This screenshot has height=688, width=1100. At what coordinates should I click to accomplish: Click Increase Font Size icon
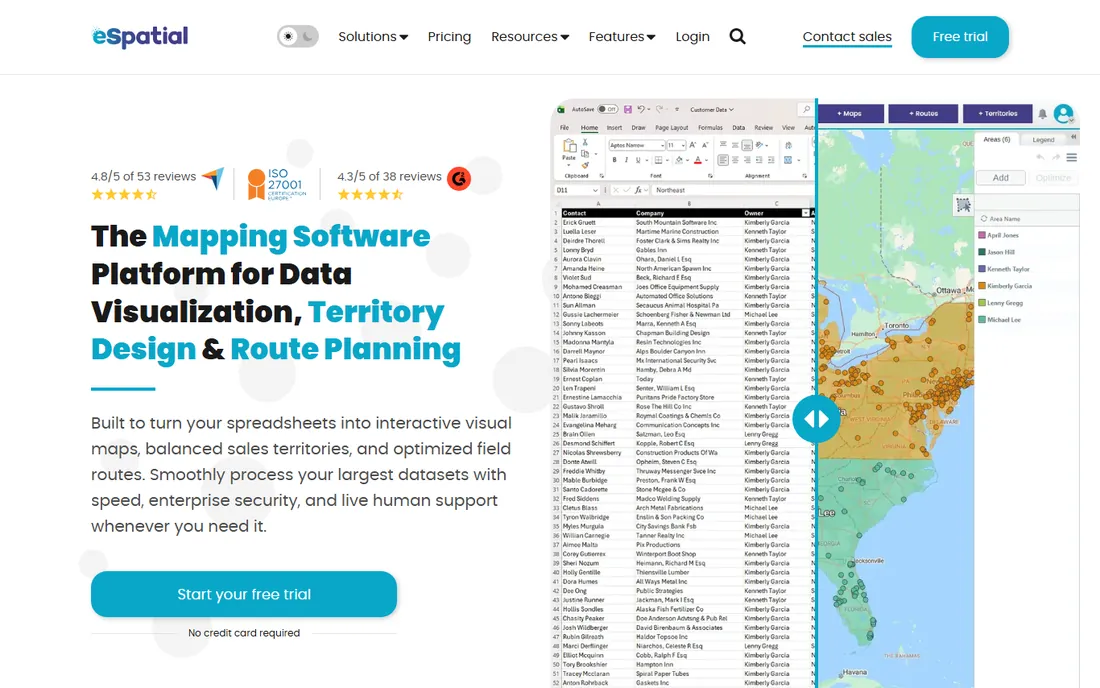click(692, 145)
